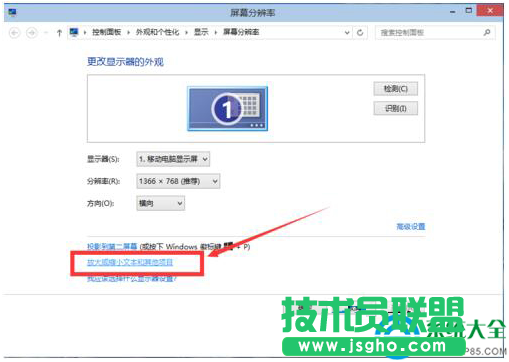This screenshot has height=362, width=509.
Task: Expand the chevron after 外观和个性化 breadcrumb
Action: (186, 32)
